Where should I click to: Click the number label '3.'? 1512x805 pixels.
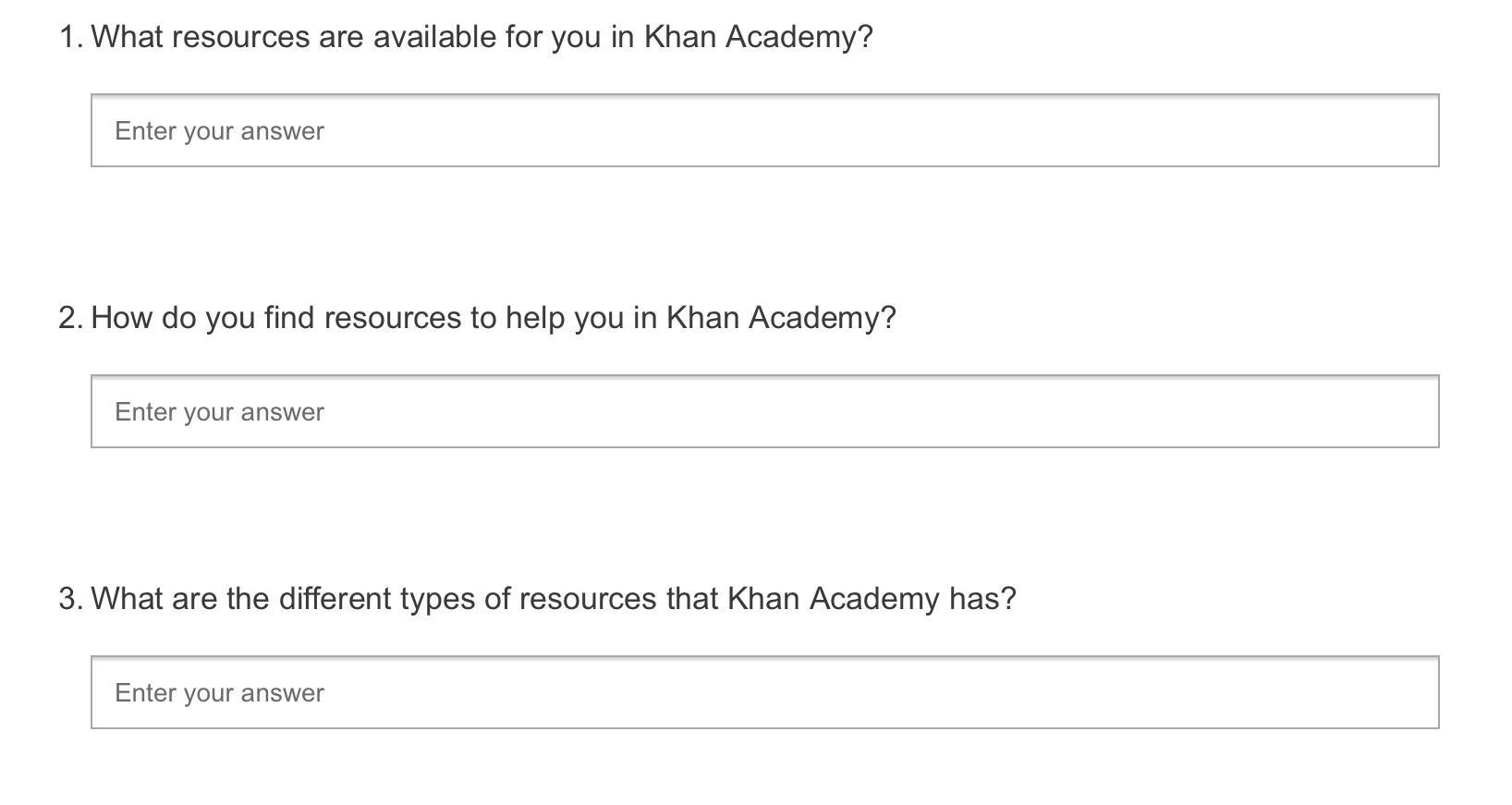tap(71, 599)
